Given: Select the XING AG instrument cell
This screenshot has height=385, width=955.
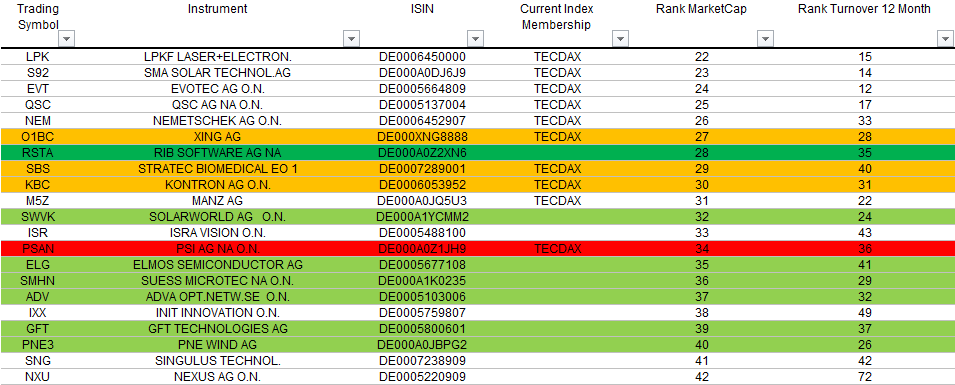Looking at the screenshot, I should coord(217,136).
